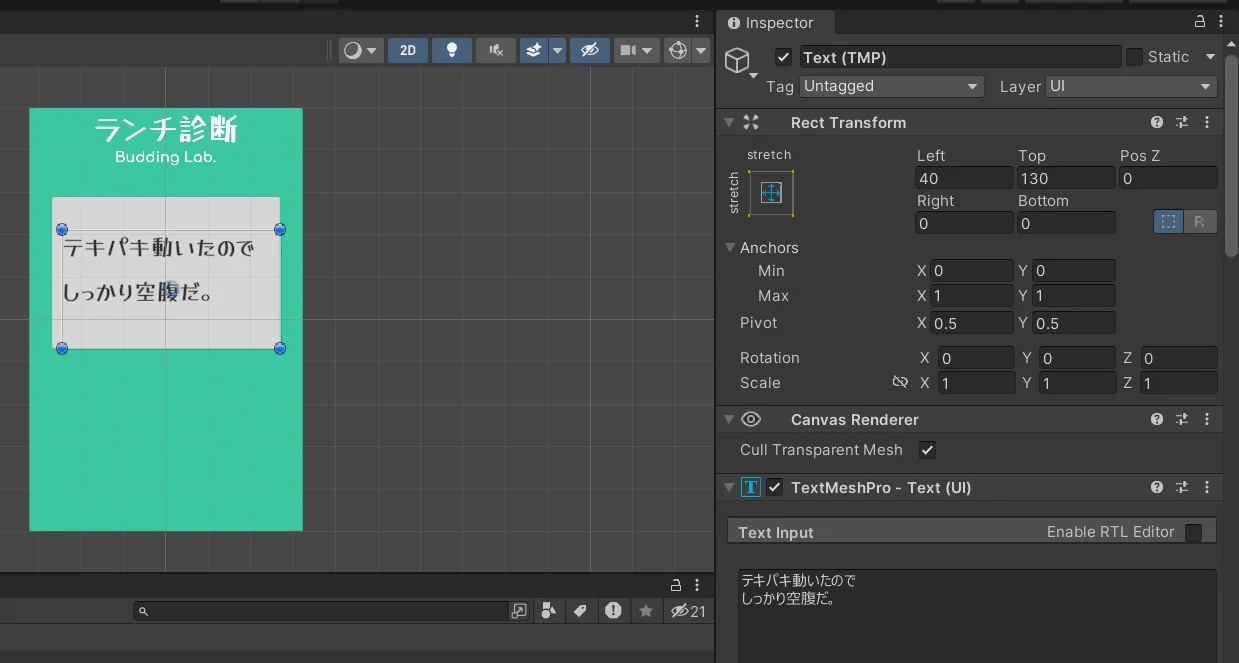Switch to the Inspector tab
Image resolution: width=1239 pixels, height=663 pixels.
point(770,22)
